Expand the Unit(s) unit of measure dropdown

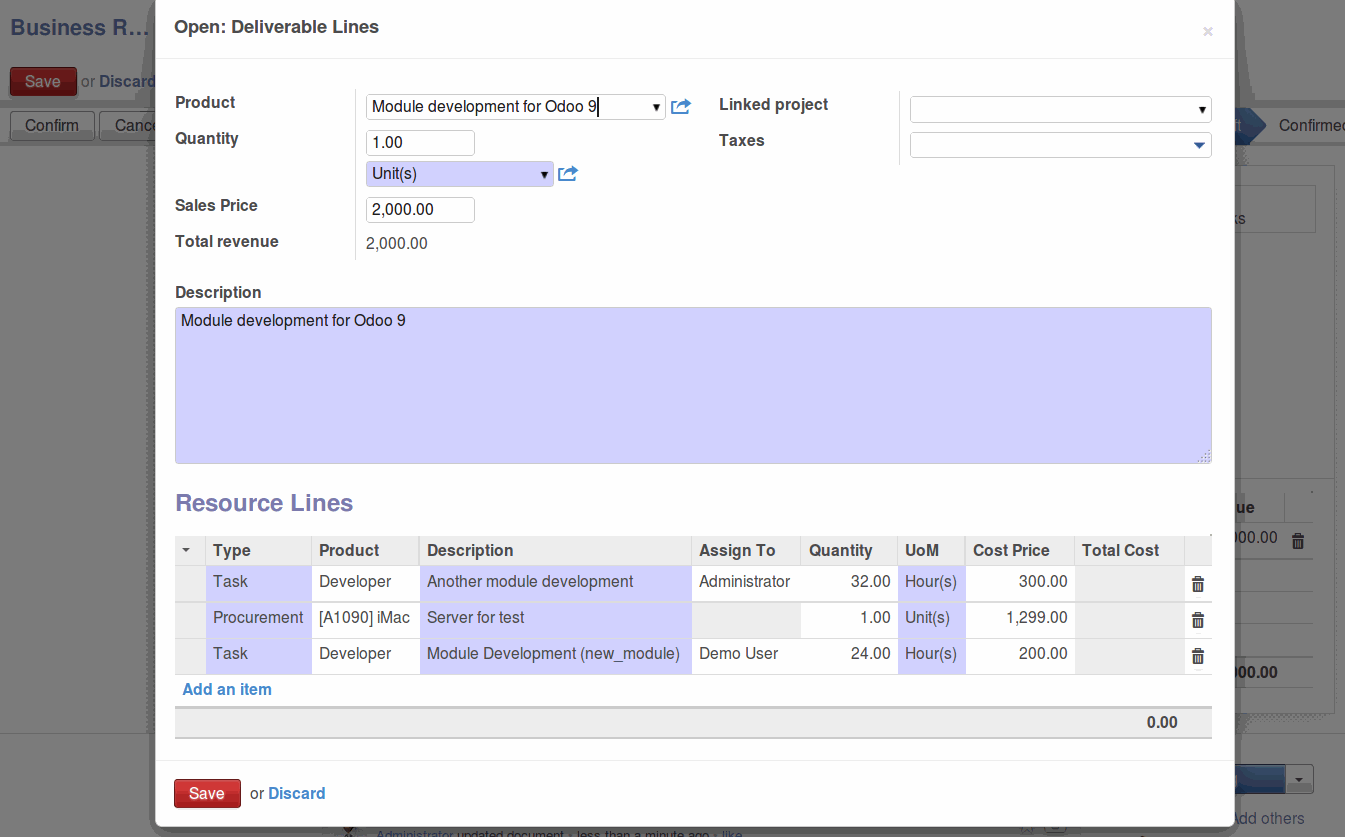click(x=545, y=173)
